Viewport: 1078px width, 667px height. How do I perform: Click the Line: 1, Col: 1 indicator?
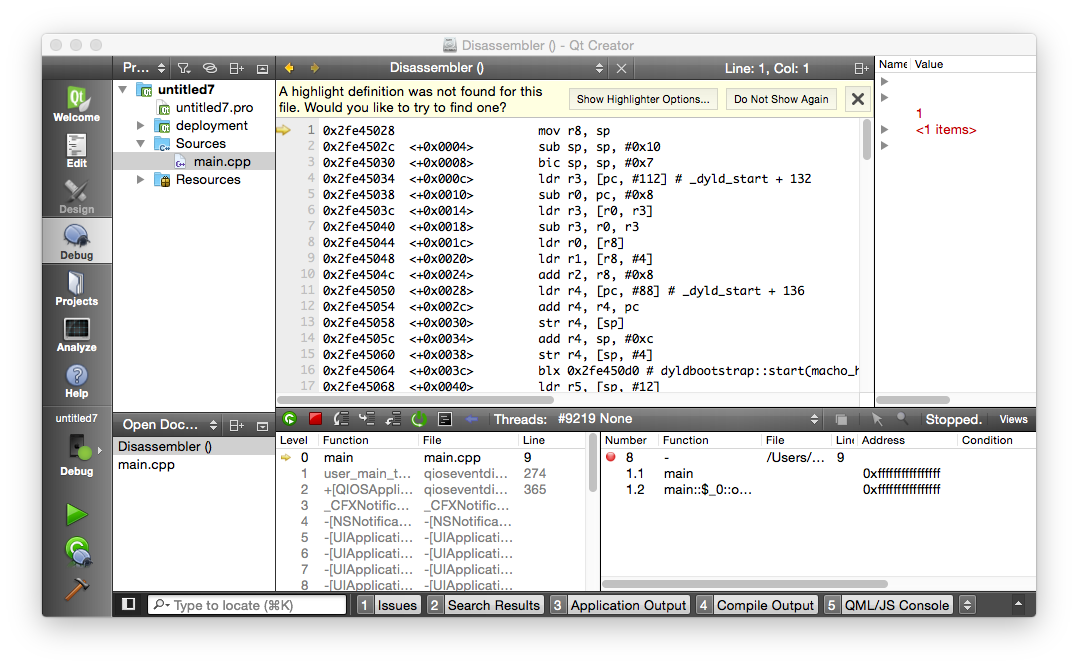tap(767, 68)
